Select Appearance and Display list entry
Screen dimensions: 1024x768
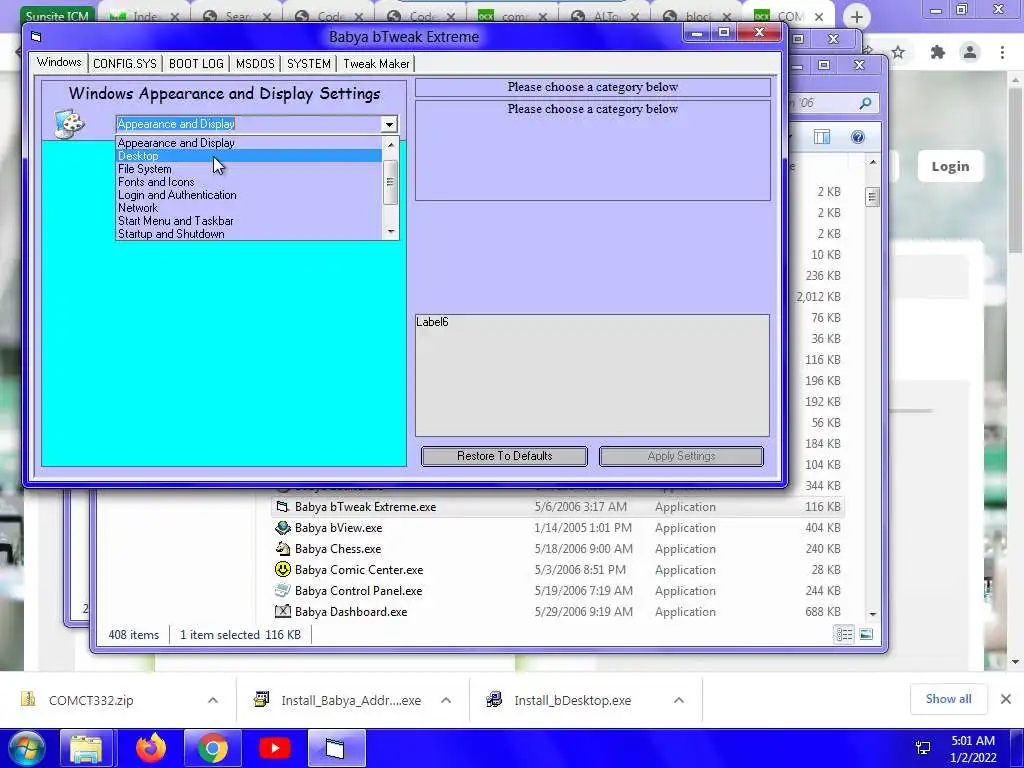pyautogui.click(x=249, y=142)
